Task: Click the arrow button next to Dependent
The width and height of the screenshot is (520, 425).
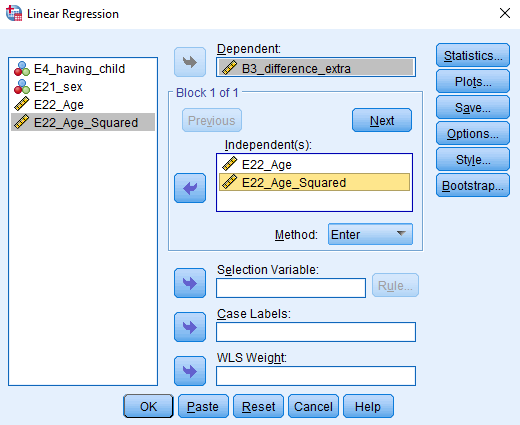Action: pyautogui.click(x=190, y=62)
